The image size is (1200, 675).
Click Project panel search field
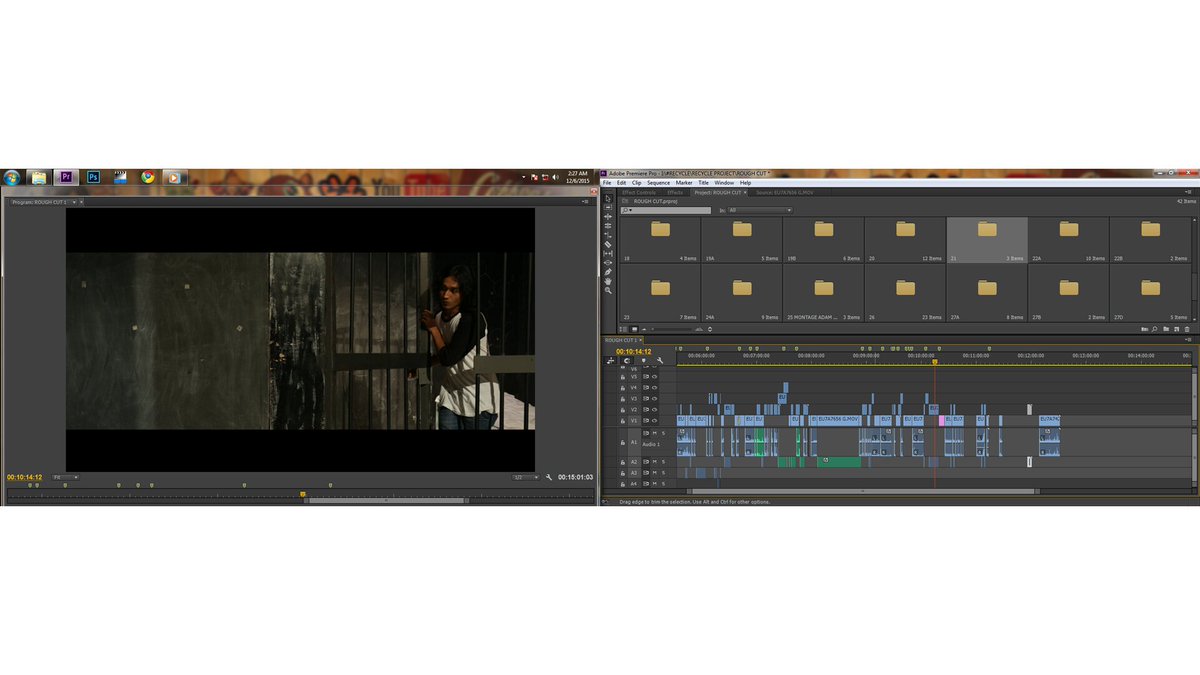pos(666,210)
